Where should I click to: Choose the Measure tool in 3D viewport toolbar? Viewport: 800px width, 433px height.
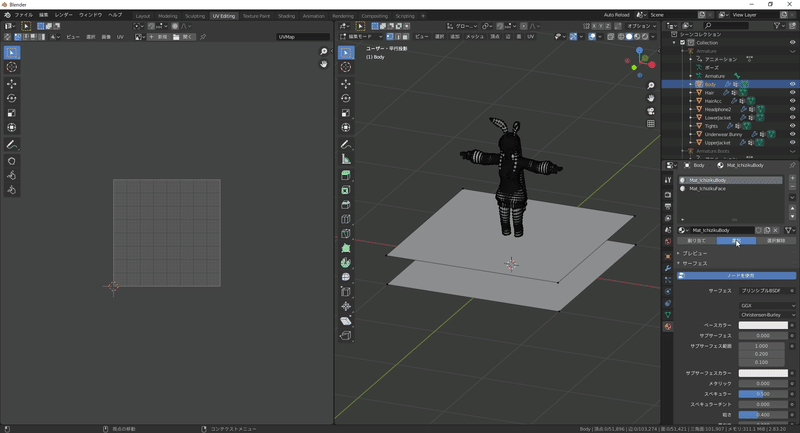coord(346,159)
